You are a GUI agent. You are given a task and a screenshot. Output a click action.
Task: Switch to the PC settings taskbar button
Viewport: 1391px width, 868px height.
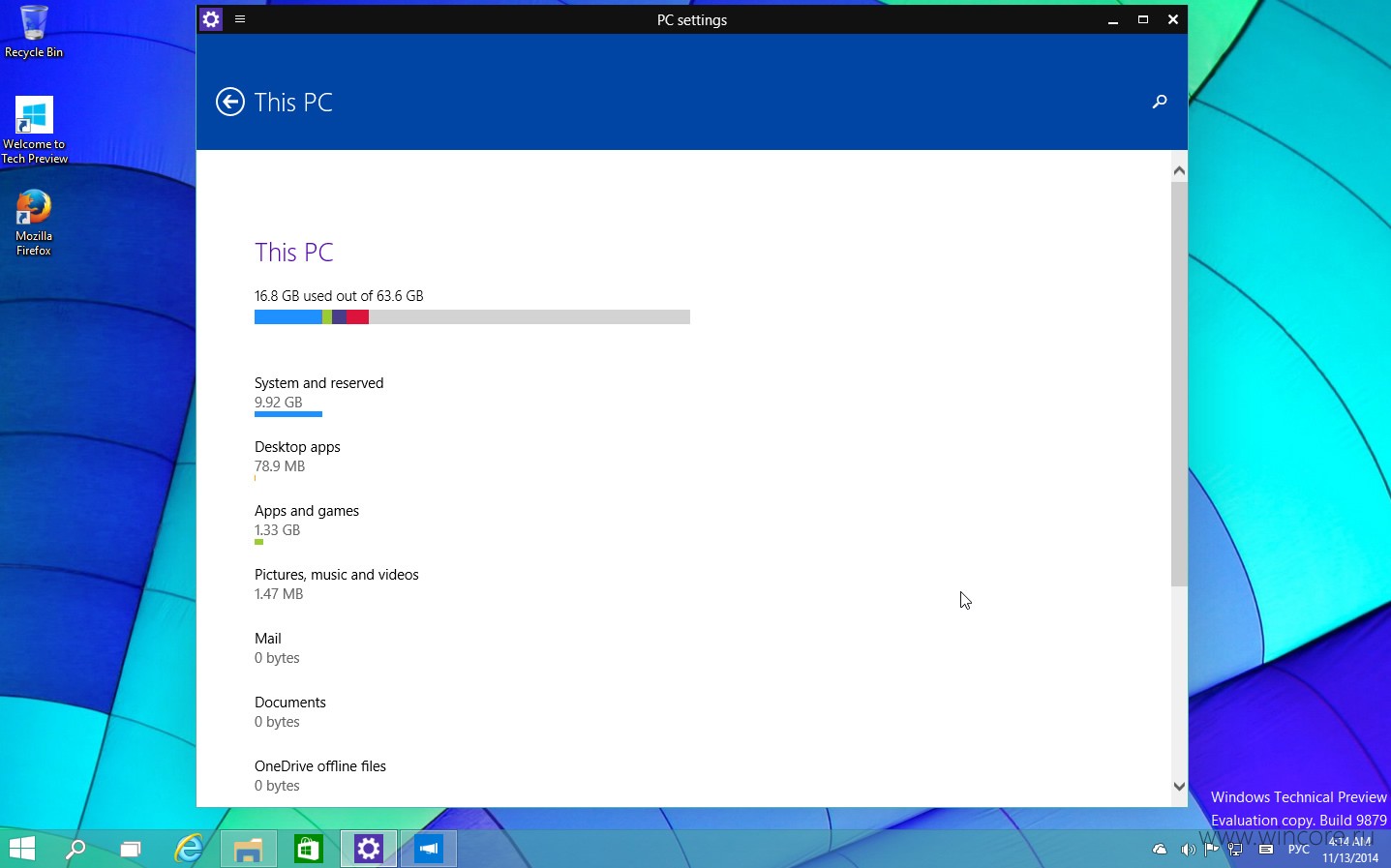coord(368,849)
